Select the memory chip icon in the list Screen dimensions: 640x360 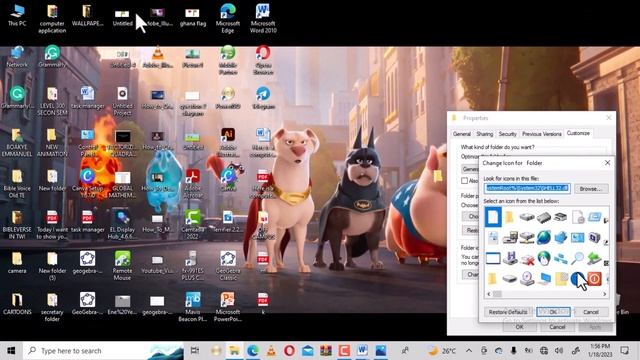(543, 217)
